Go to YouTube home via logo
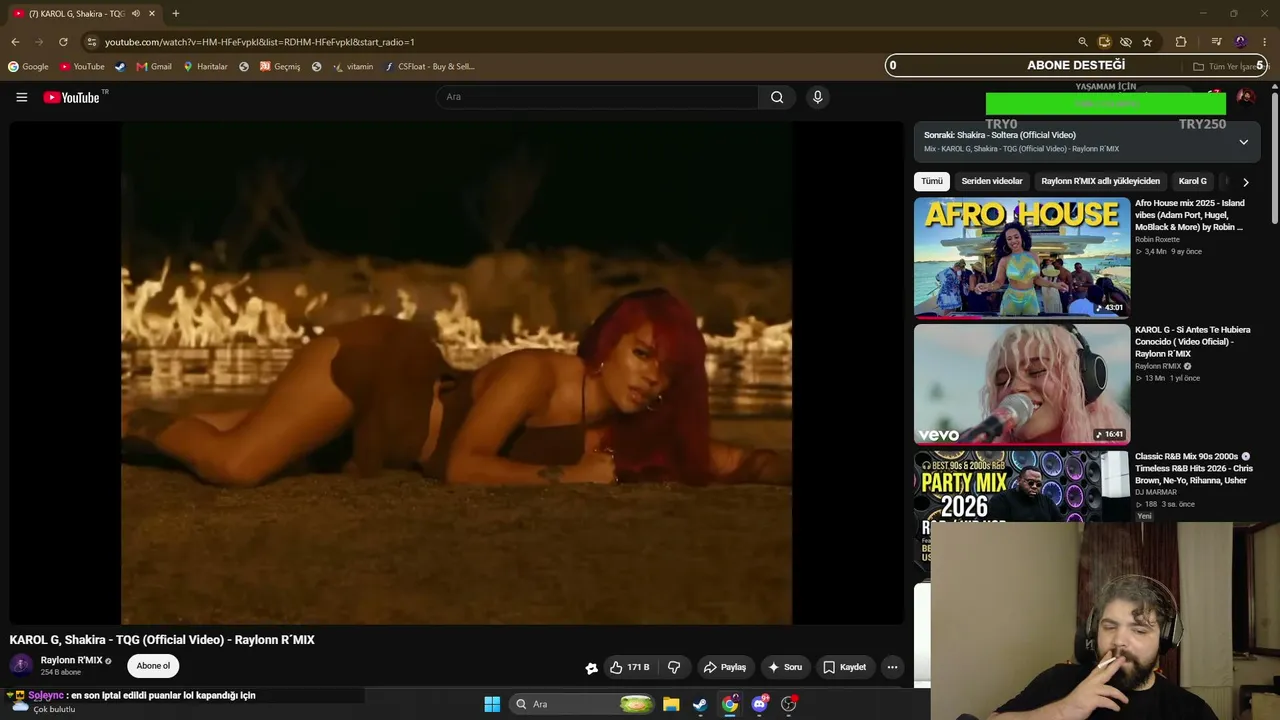Screen dimensions: 1280x720 [x=72, y=97]
